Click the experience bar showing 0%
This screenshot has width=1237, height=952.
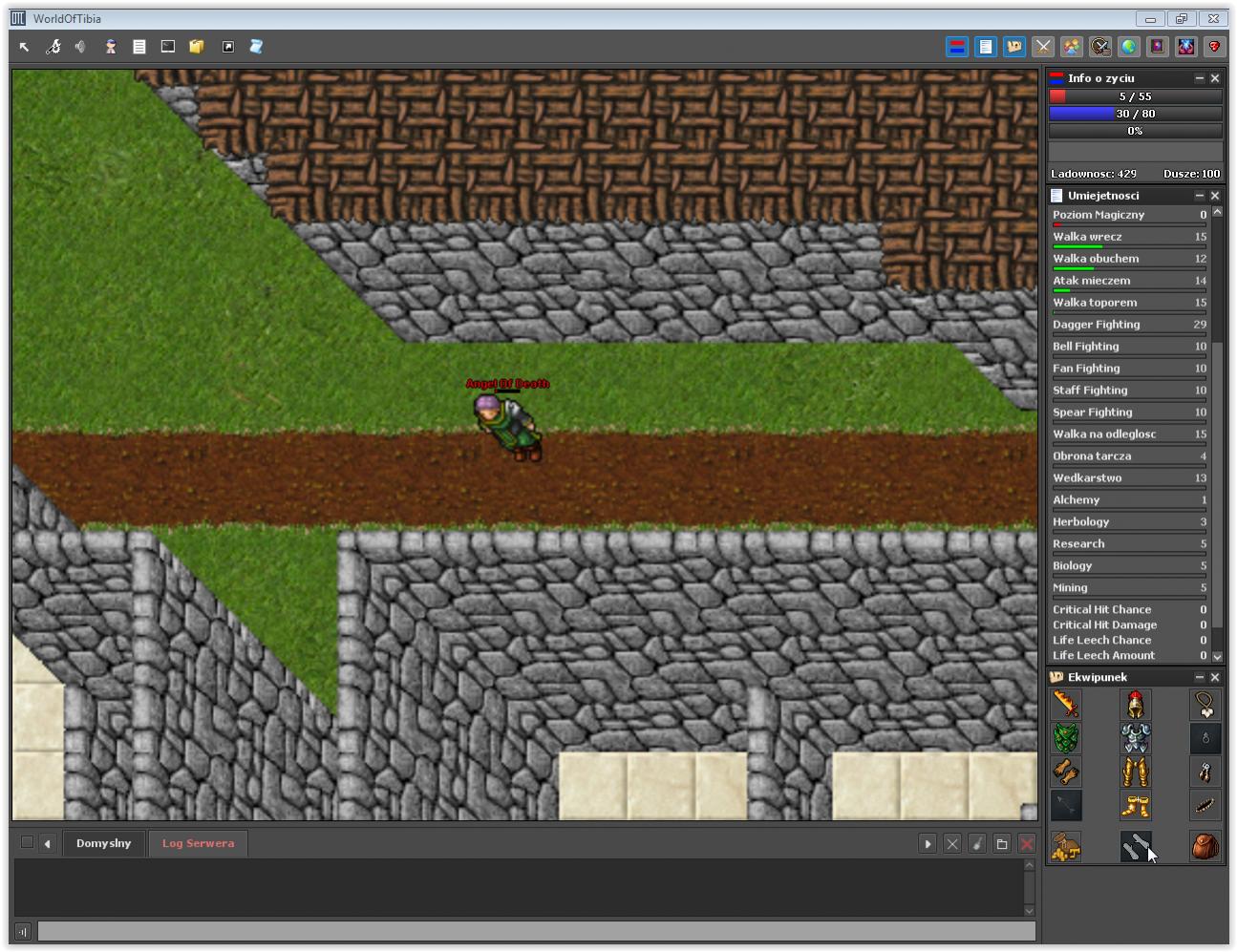[x=1136, y=131]
